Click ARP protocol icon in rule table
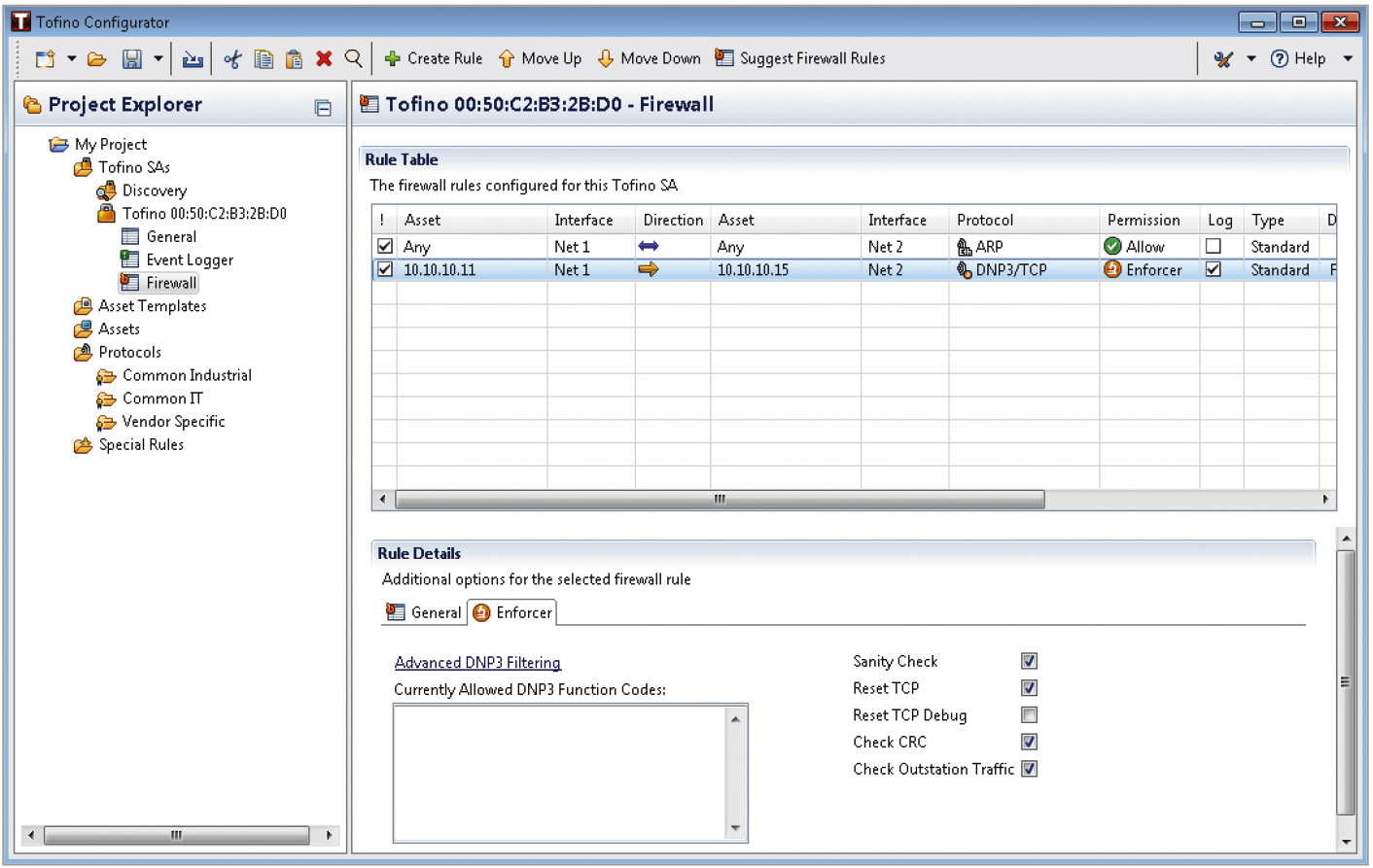Viewport: 1373px width, 868px height. click(965, 247)
